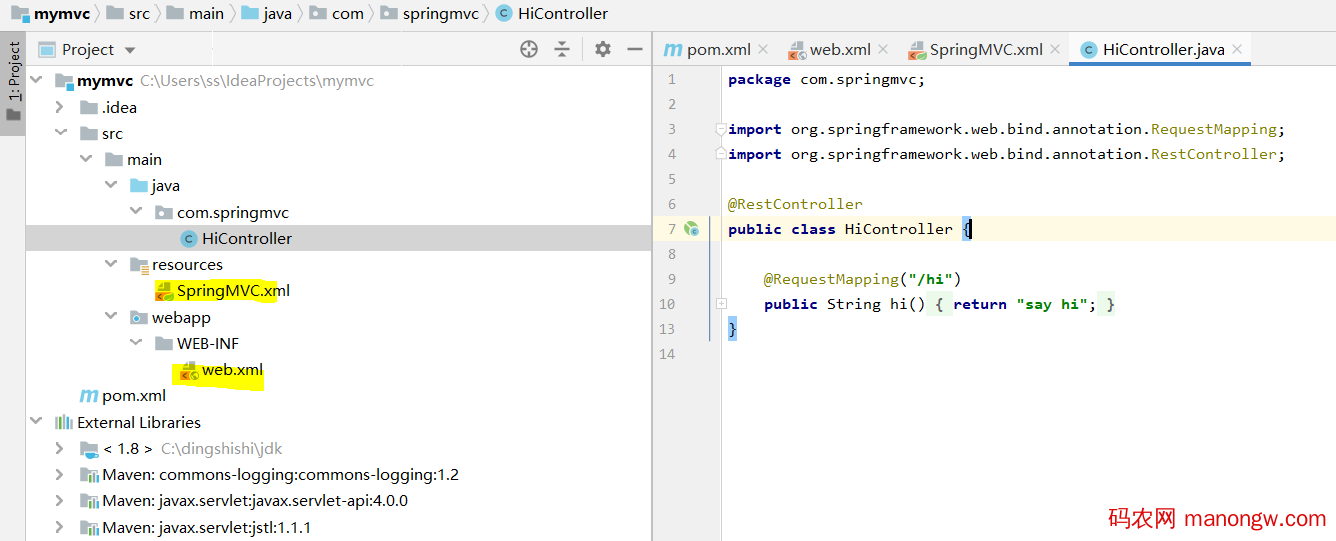Image resolution: width=1336 pixels, height=541 pixels.
Task: Click the locate/scroll-from-source target icon
Action: coord(529,49)
